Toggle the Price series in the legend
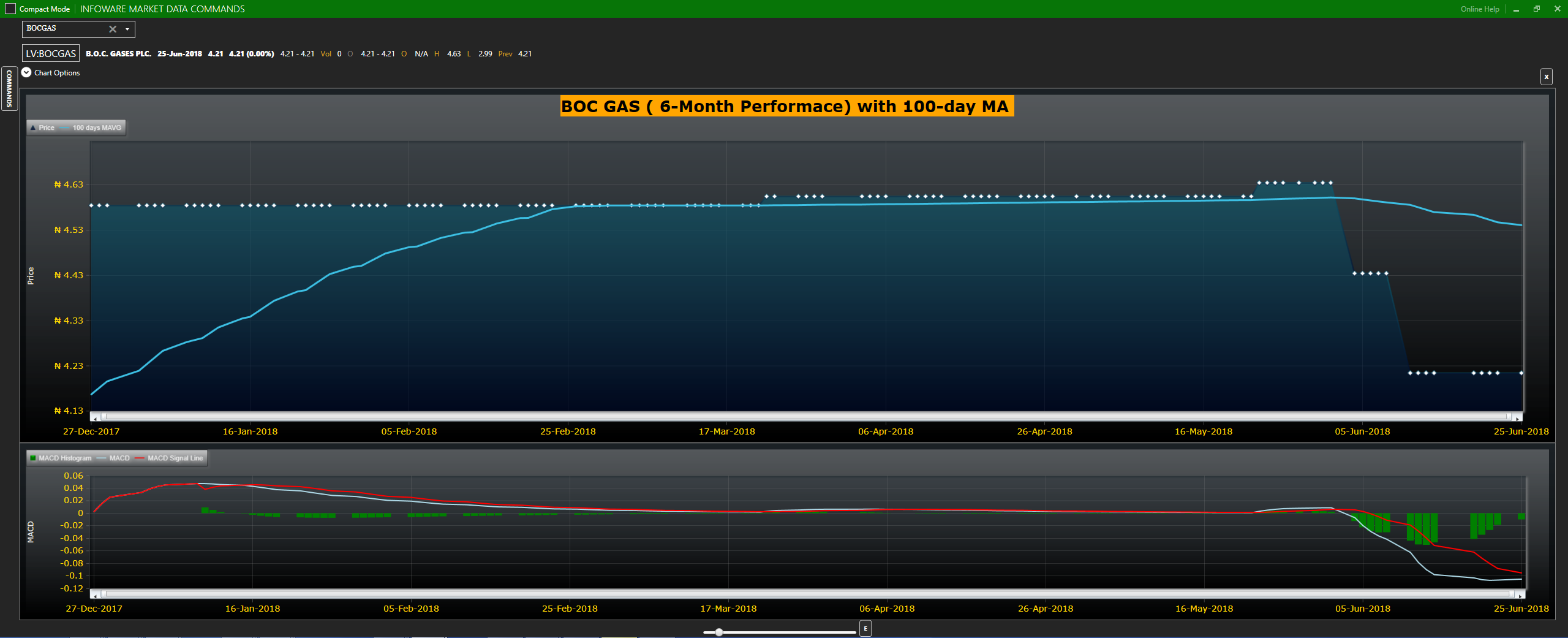This screenshot has width=1568, height=638. pyautogui.click(x=42, y=127)
